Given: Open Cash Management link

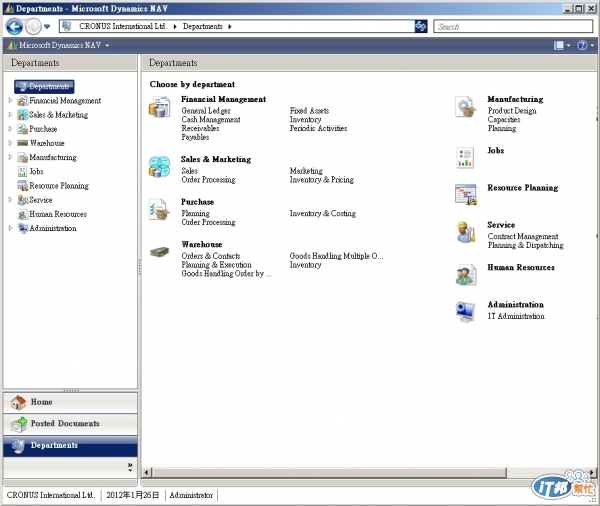Looking at the screenshot, I should [x=211, y=119].
